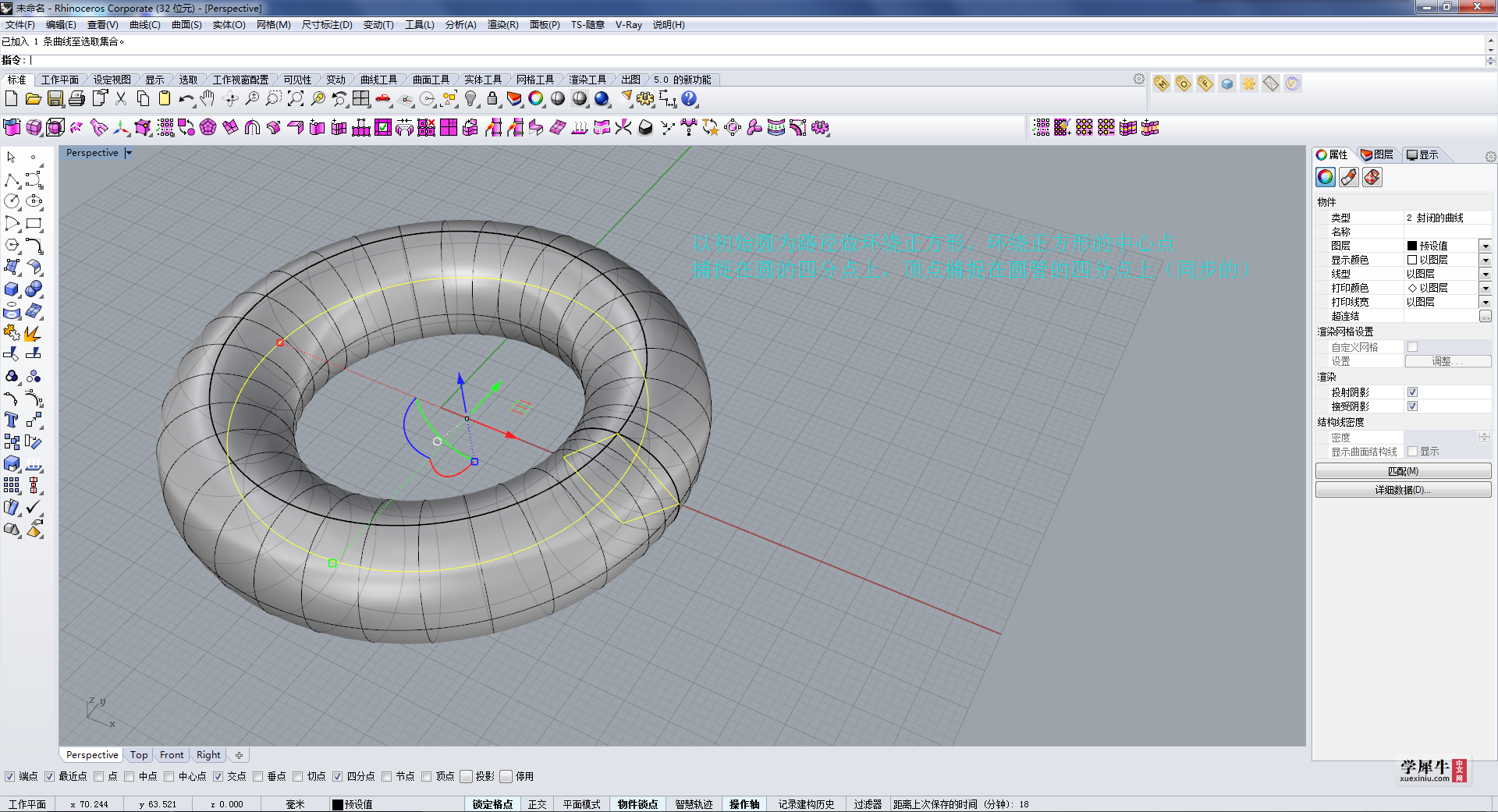Open the options gear icon in toolbar

click(x=645, y=99)
